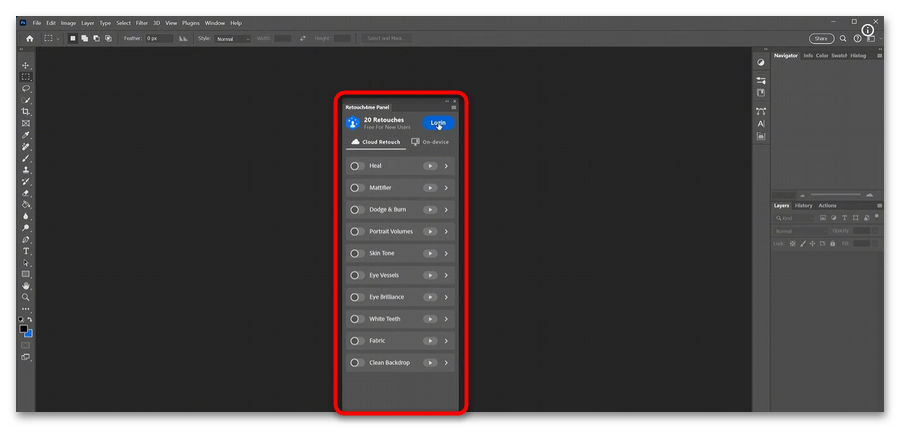Run the Fabric play button
900x428 pixels.
(x=430, y=341)
